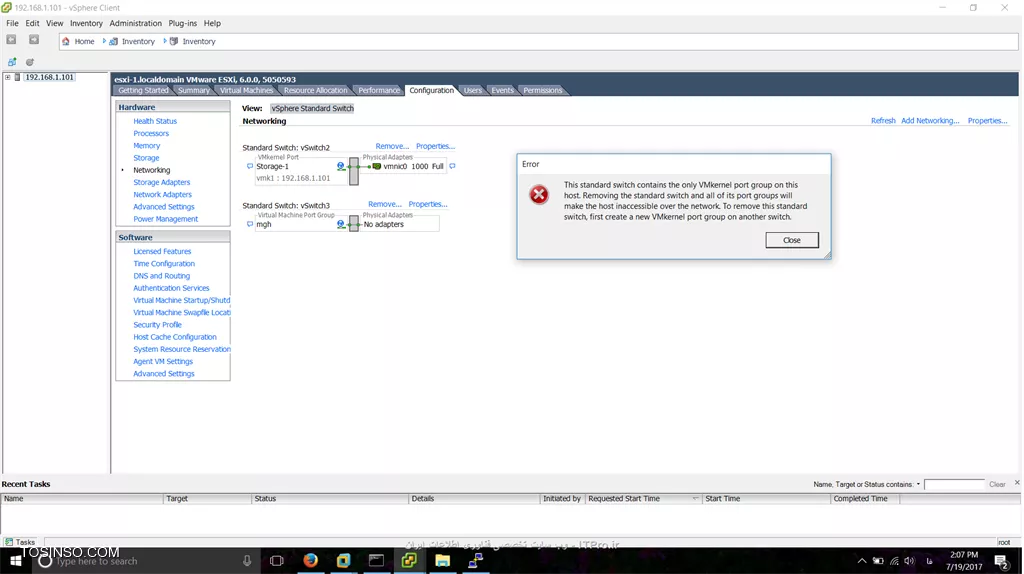
Task: Click the info bubble icon next to Storage-1
Action: pos(249,167)
